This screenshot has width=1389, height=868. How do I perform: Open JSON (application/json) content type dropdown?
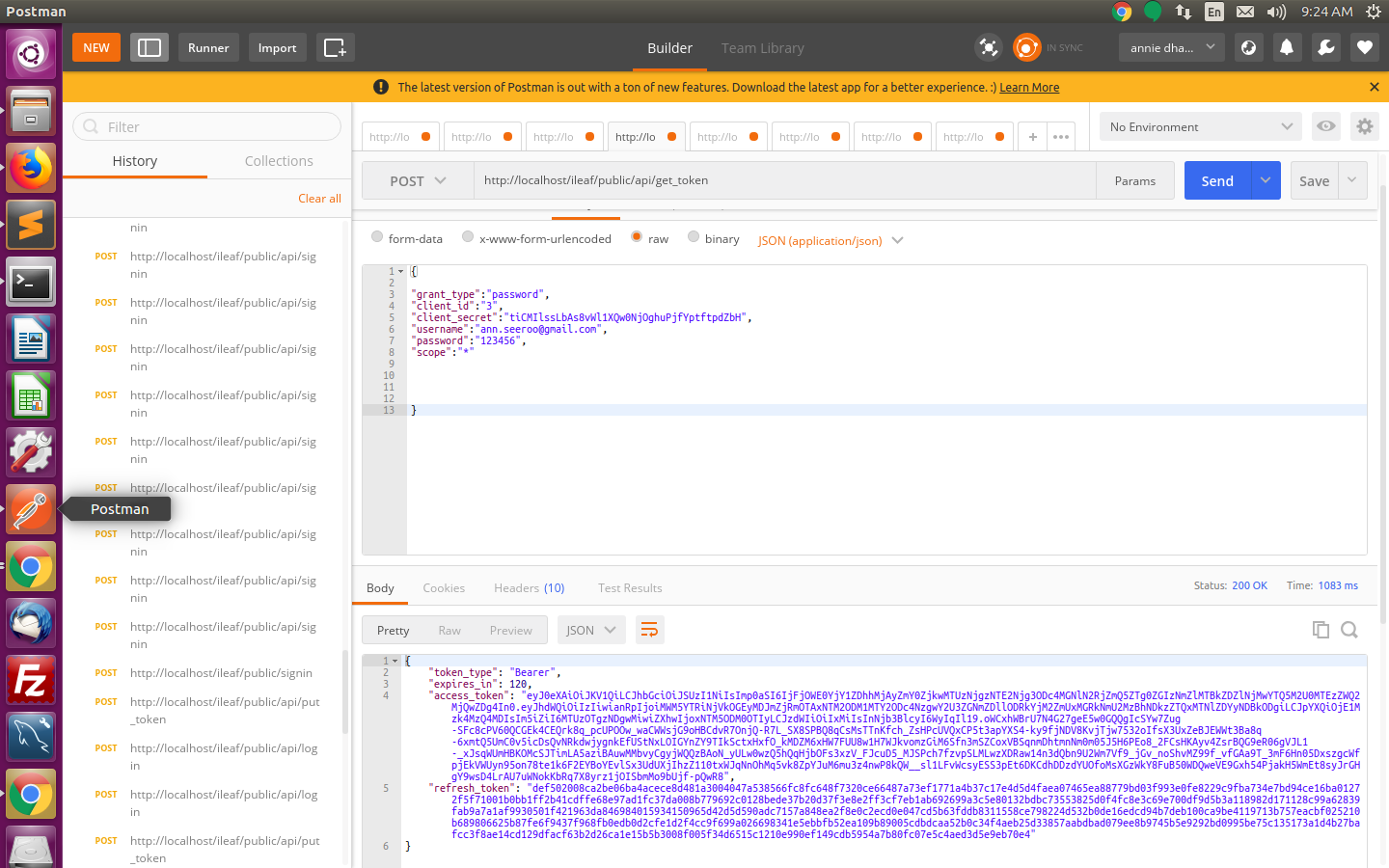830,240
